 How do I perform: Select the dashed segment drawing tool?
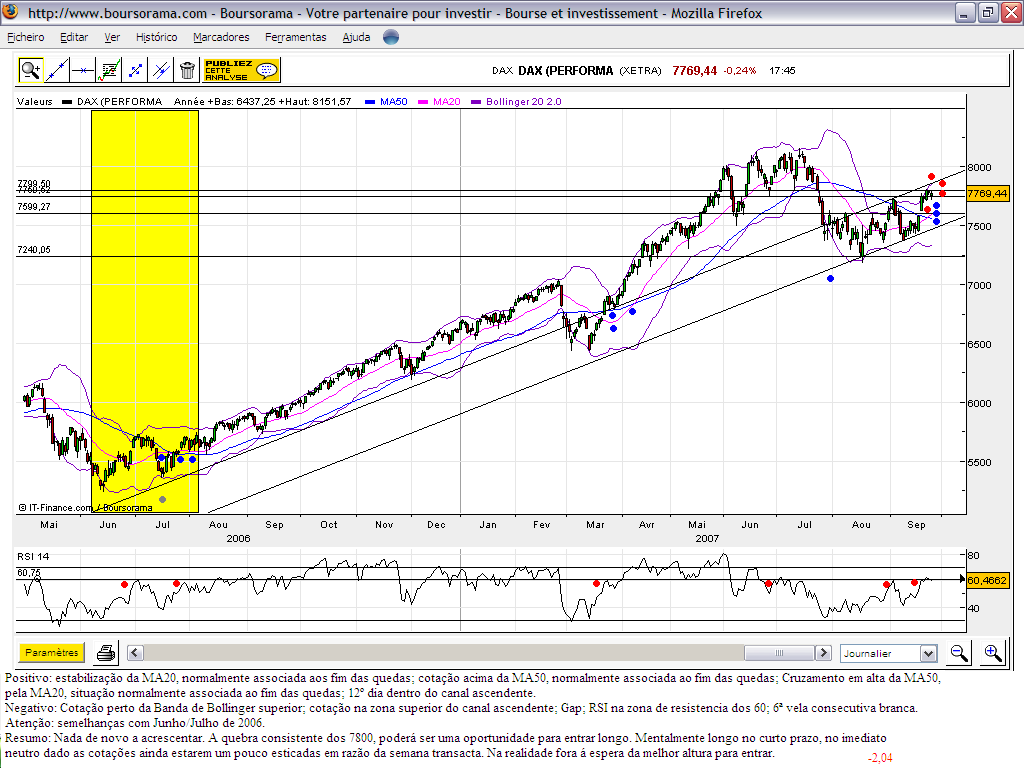(135, 70)
